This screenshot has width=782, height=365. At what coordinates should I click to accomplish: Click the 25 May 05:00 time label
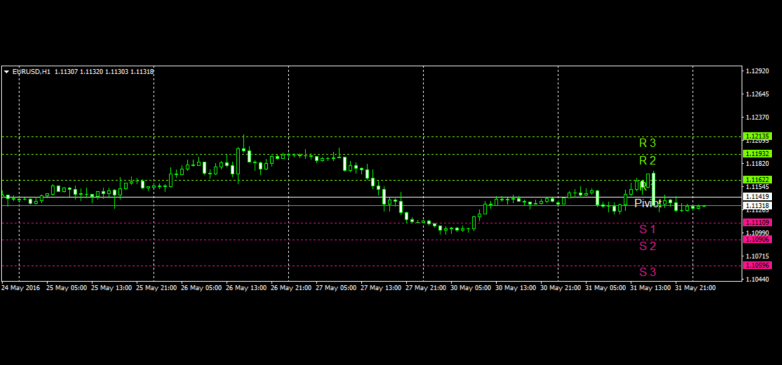click(x=66, y=288)
